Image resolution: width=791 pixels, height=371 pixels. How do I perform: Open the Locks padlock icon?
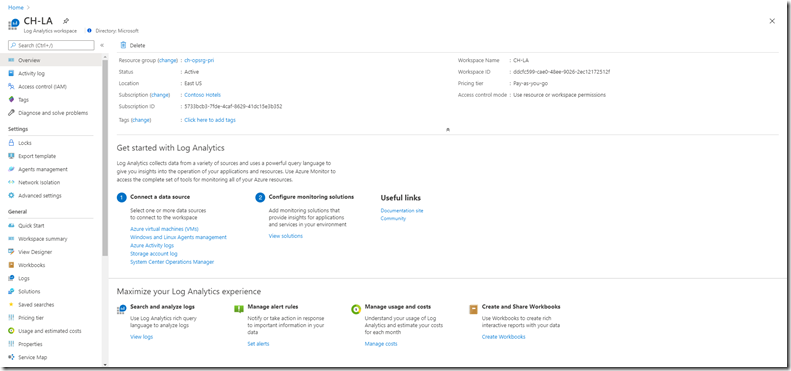tap(11, 143)
